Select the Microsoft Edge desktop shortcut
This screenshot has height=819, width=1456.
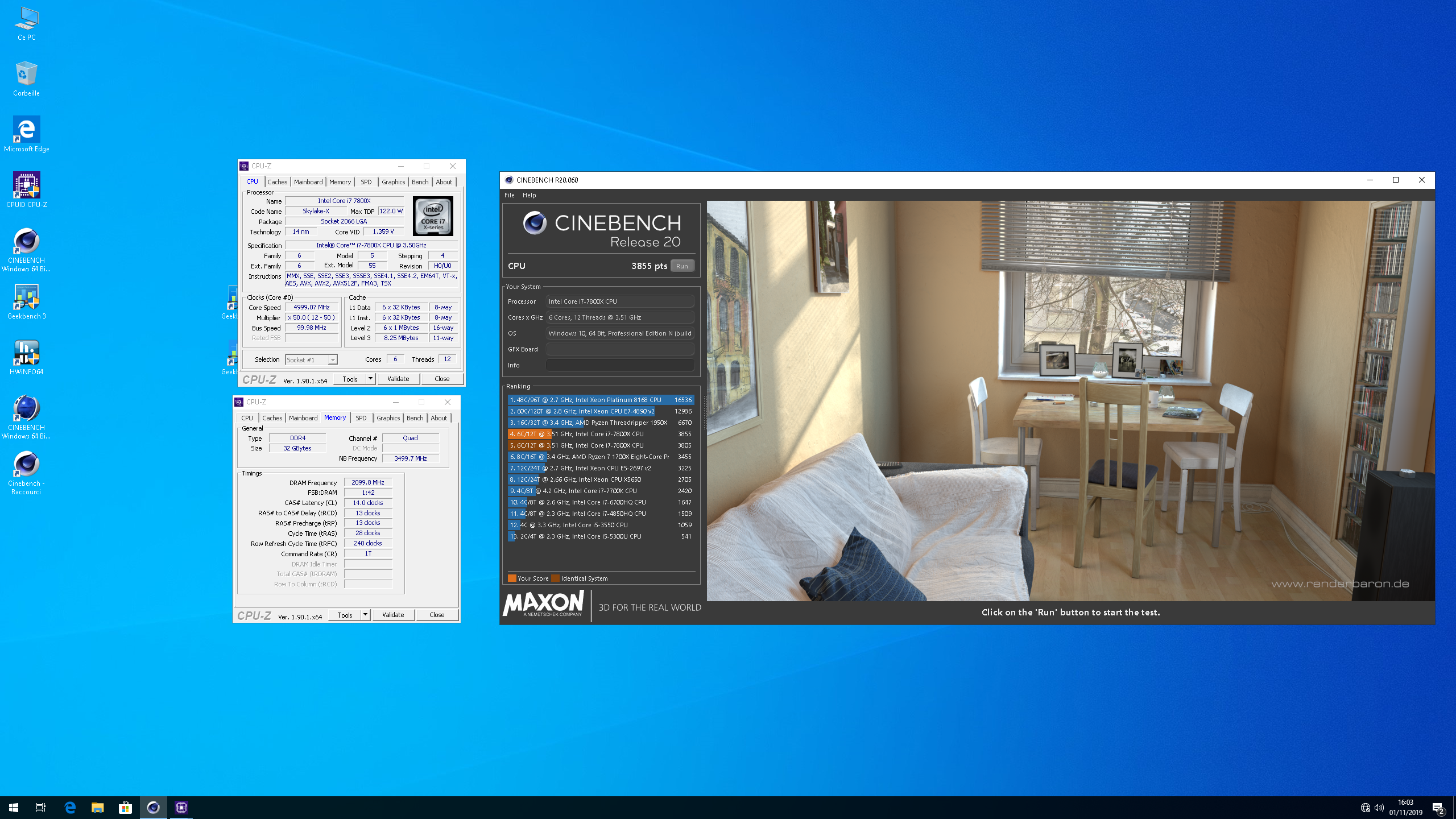[26, 134]
